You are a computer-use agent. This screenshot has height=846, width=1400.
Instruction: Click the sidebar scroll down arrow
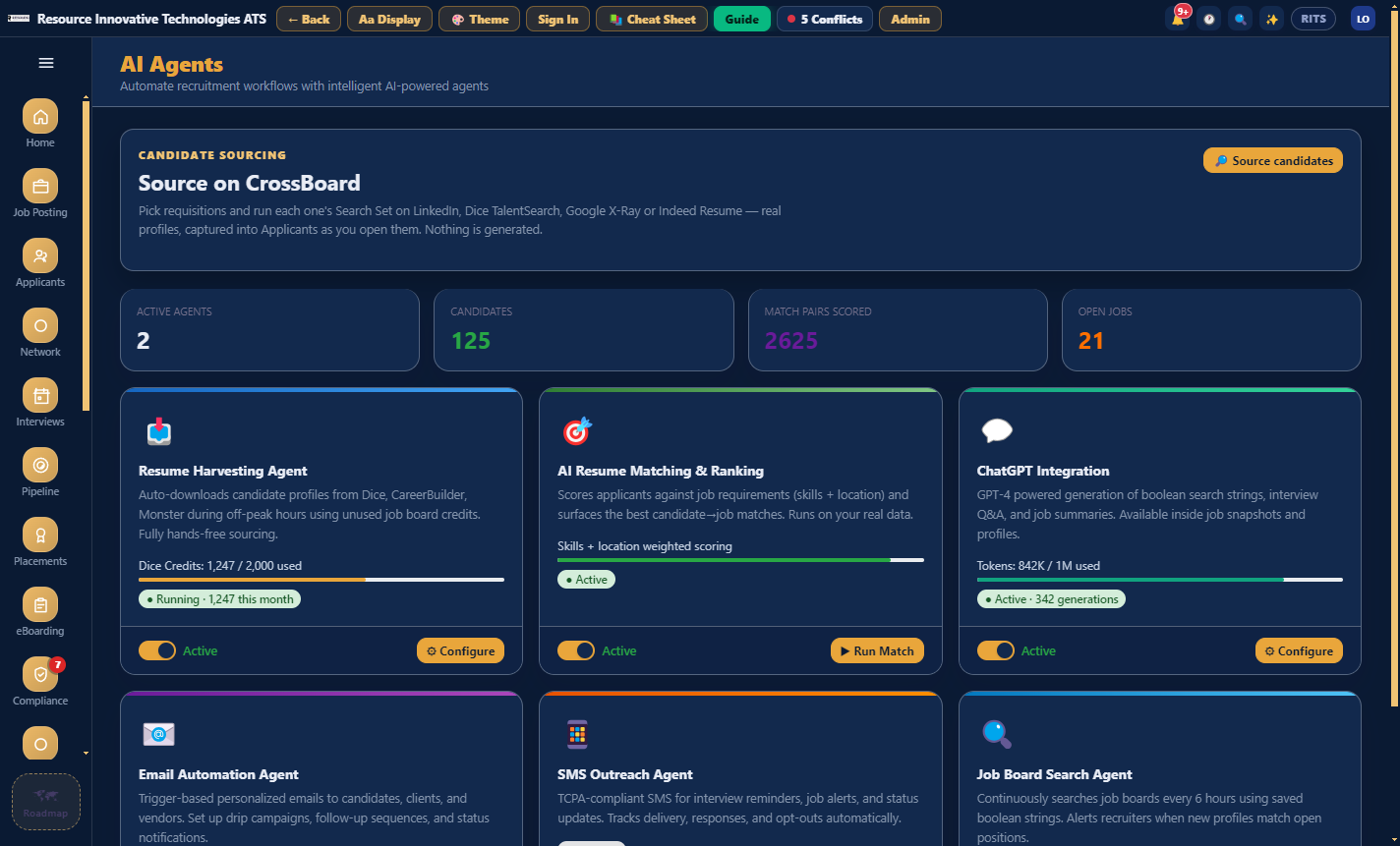pos(86,754)
